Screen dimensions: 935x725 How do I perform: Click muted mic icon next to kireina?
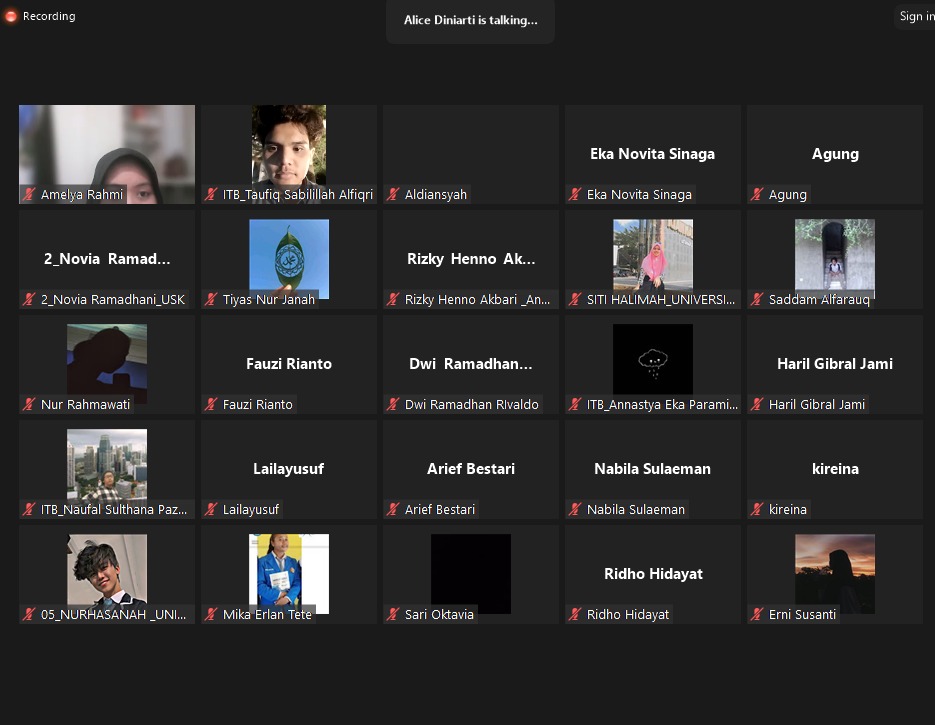pos(758,510)
